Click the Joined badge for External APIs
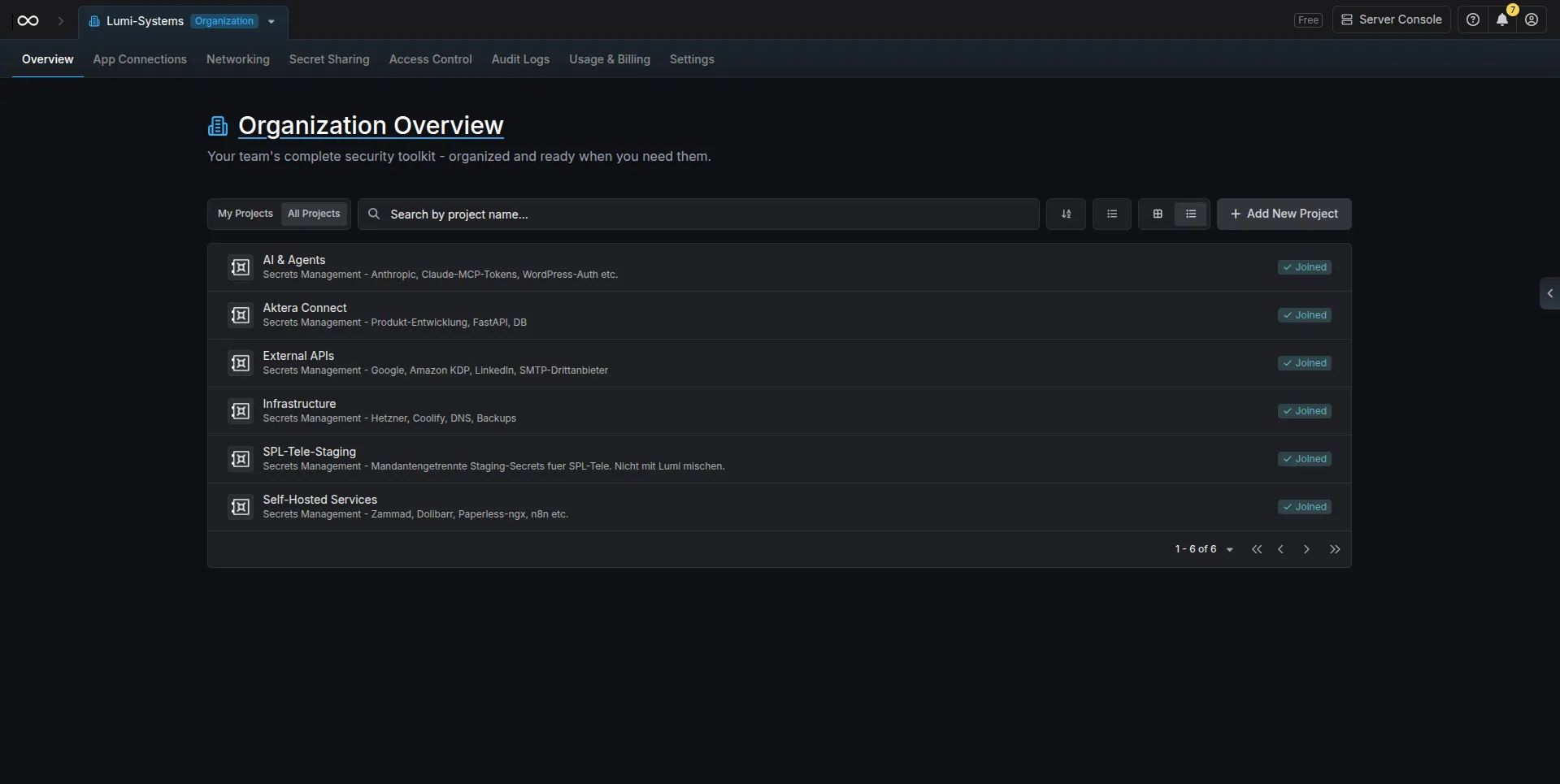The image size is (1560, 784). [x=1305, y=363]
